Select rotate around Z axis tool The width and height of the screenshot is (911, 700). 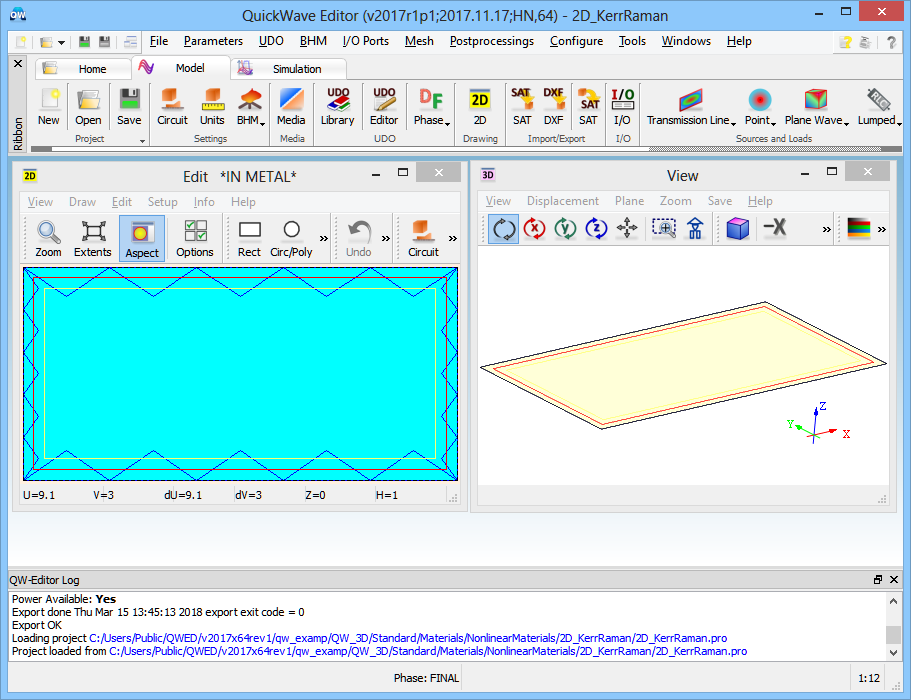[597, 229]
